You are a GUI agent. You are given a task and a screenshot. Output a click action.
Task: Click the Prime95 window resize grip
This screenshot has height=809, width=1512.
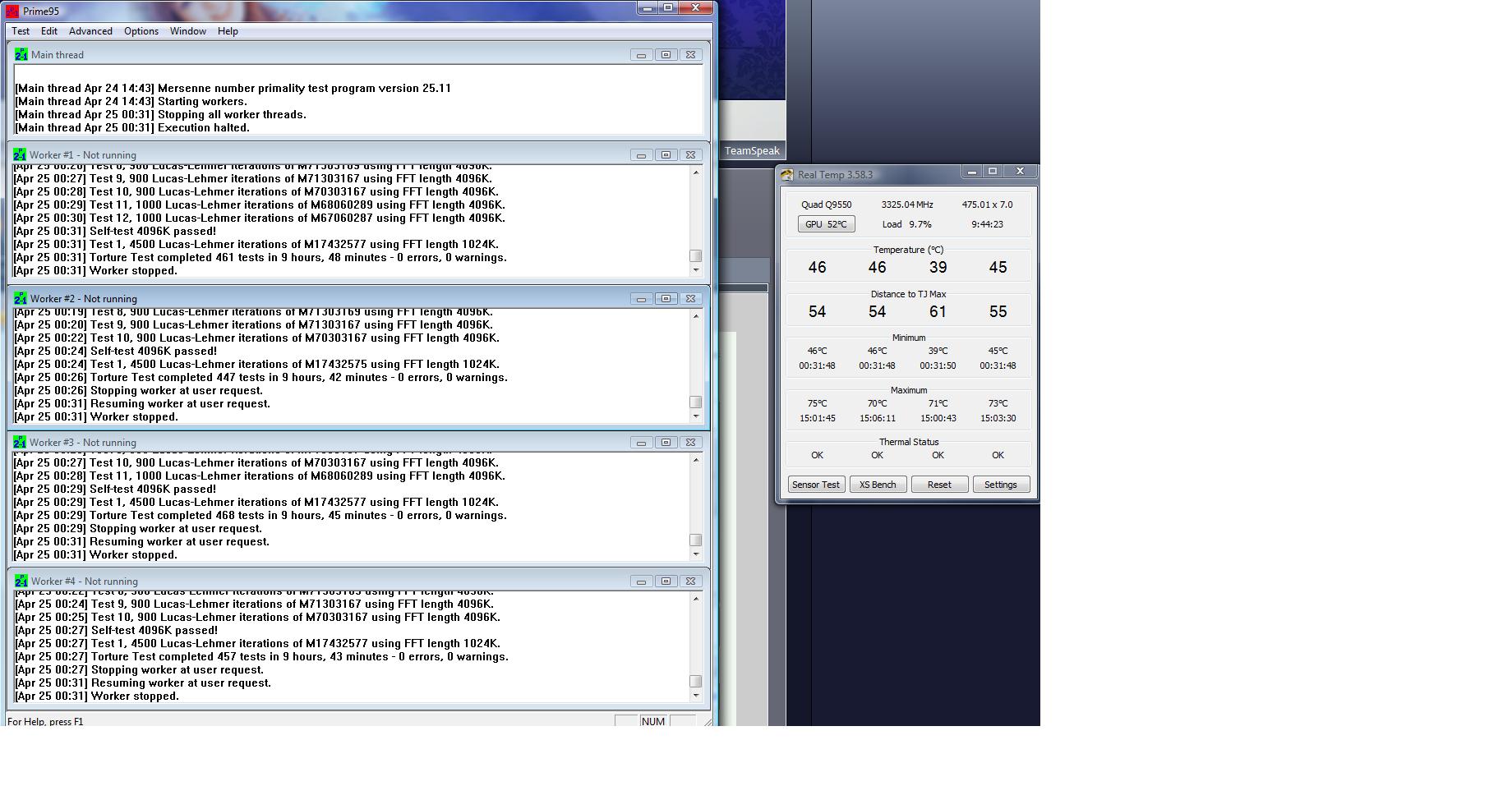click(708, 721)
